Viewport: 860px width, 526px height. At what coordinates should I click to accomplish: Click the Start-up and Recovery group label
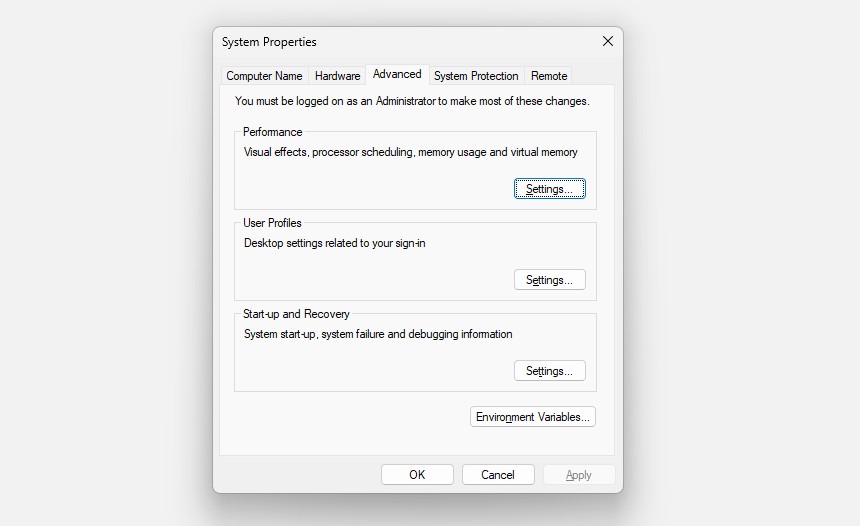click(x=296, y=314)
